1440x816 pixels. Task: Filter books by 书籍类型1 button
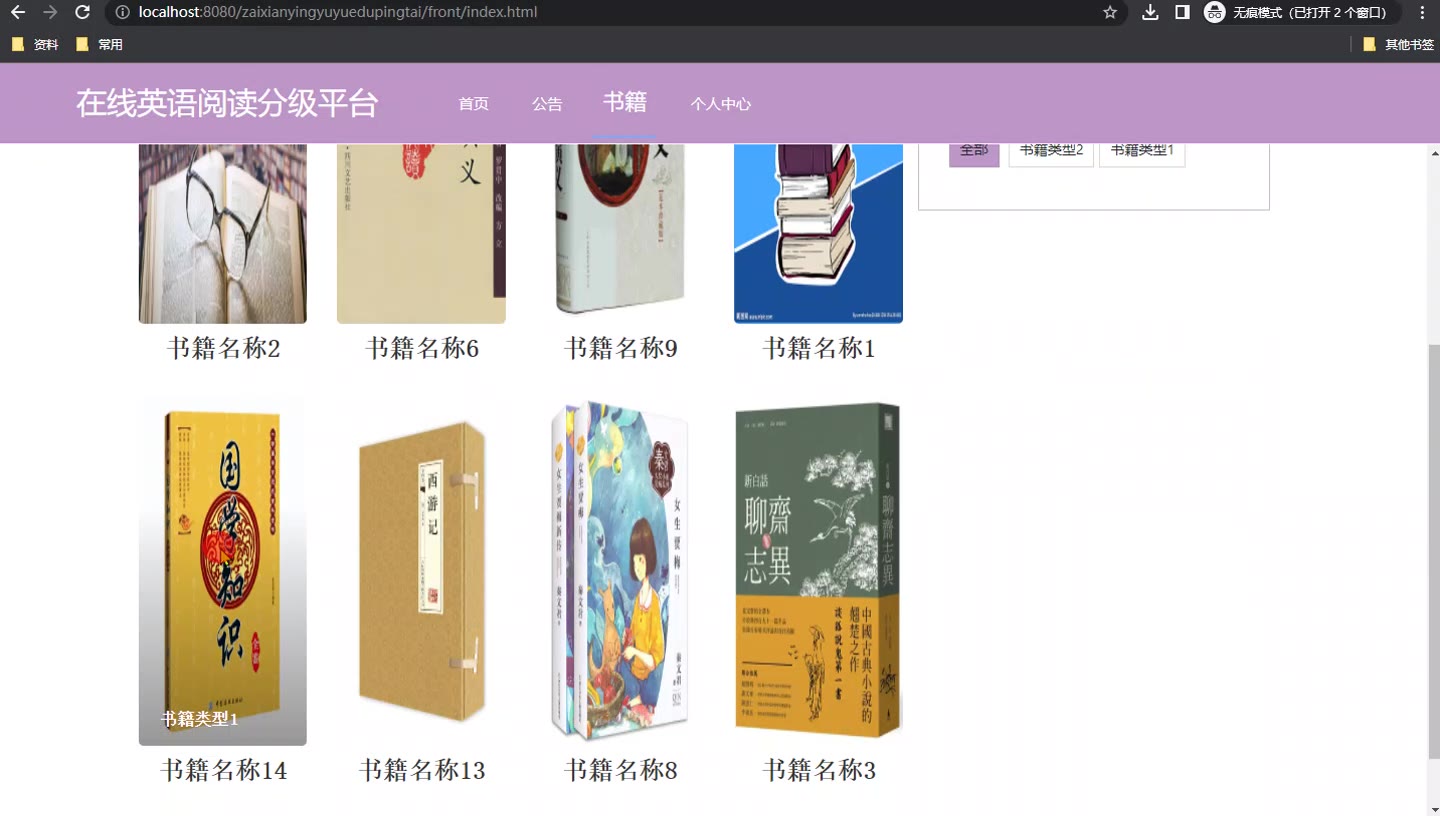1142,153
